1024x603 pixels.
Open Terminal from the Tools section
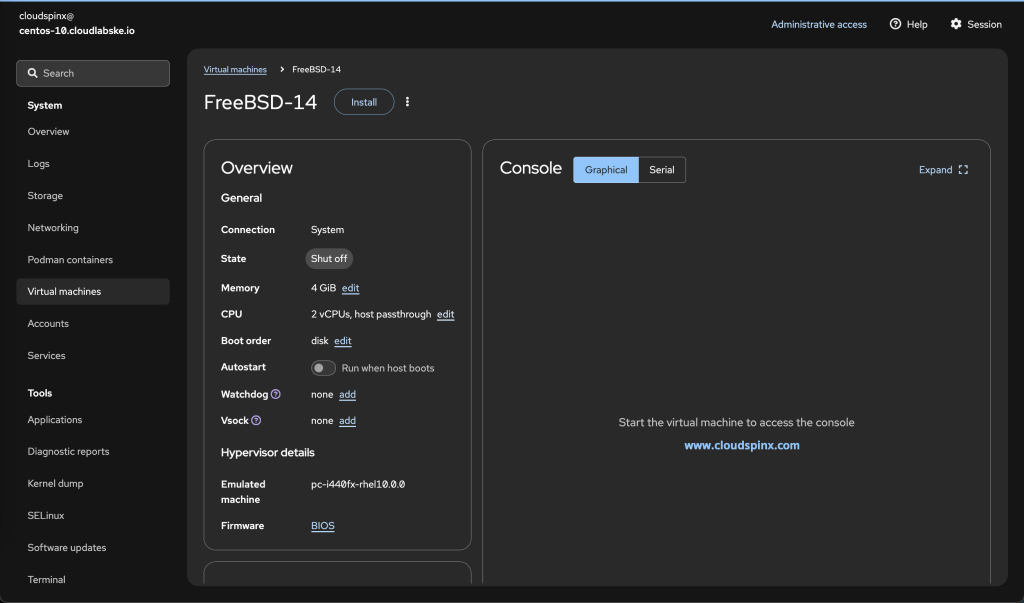(x=46, y=579)
